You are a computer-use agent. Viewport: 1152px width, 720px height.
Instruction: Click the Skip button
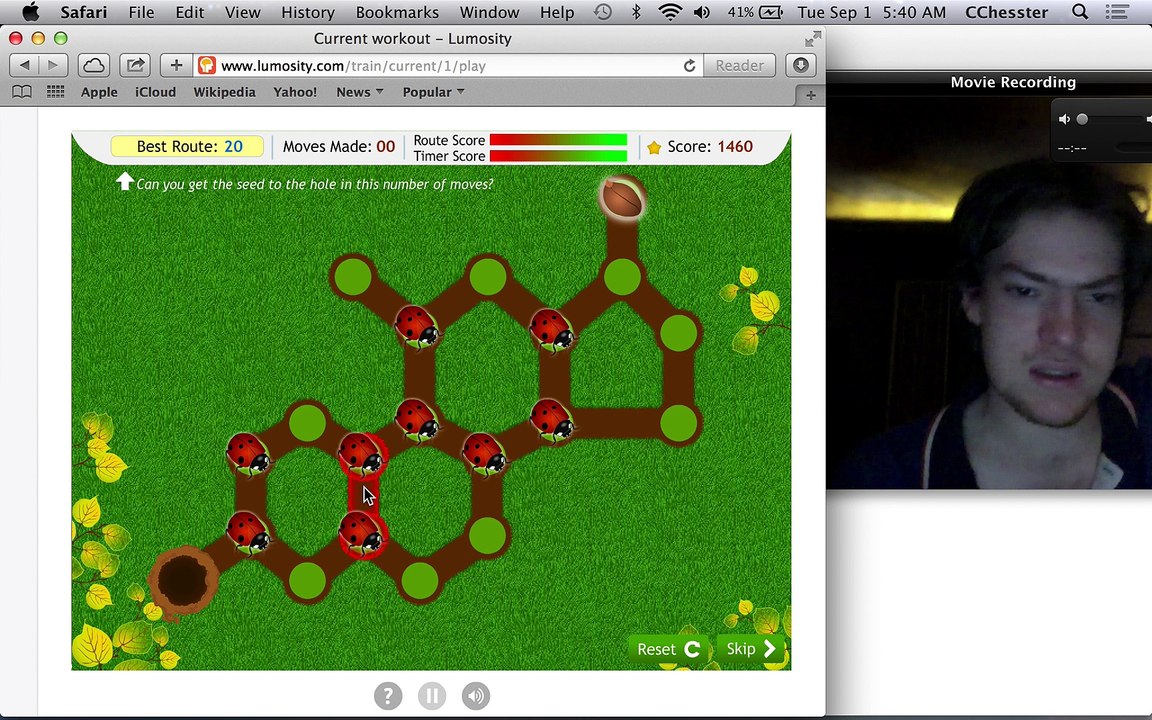[x=751, y=649]
